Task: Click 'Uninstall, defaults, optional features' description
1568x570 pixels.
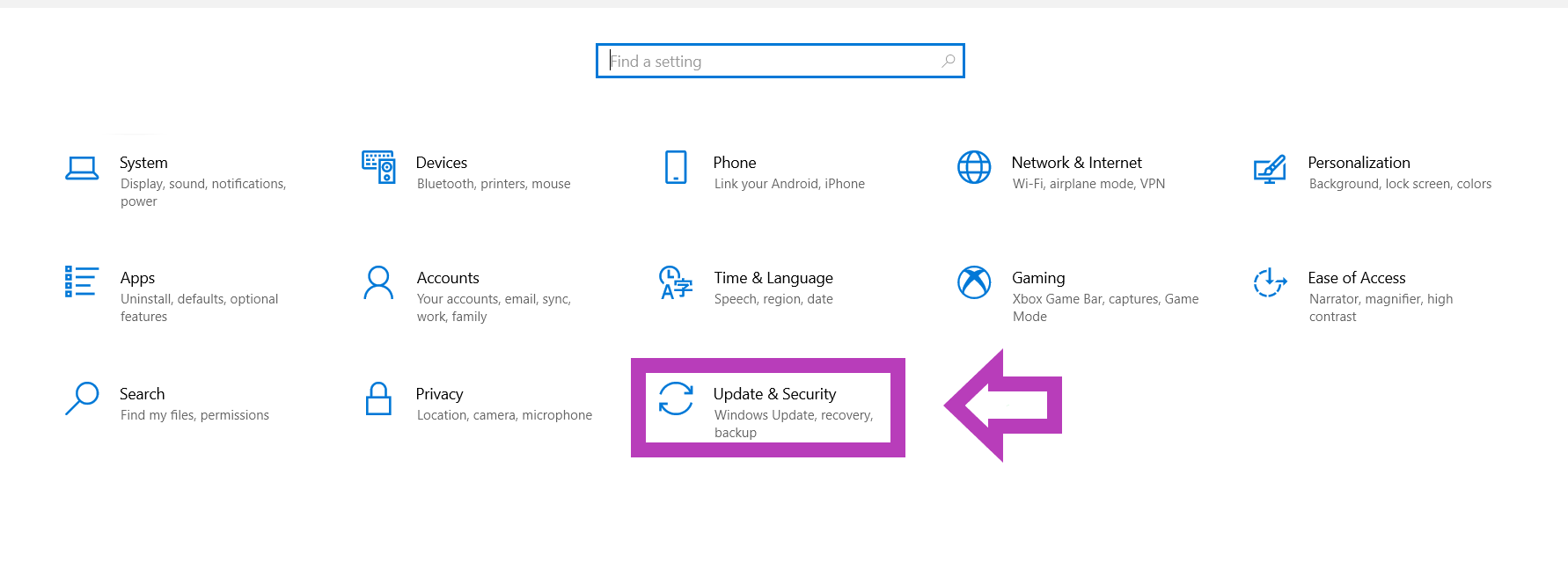Action: tap(200, 308)
